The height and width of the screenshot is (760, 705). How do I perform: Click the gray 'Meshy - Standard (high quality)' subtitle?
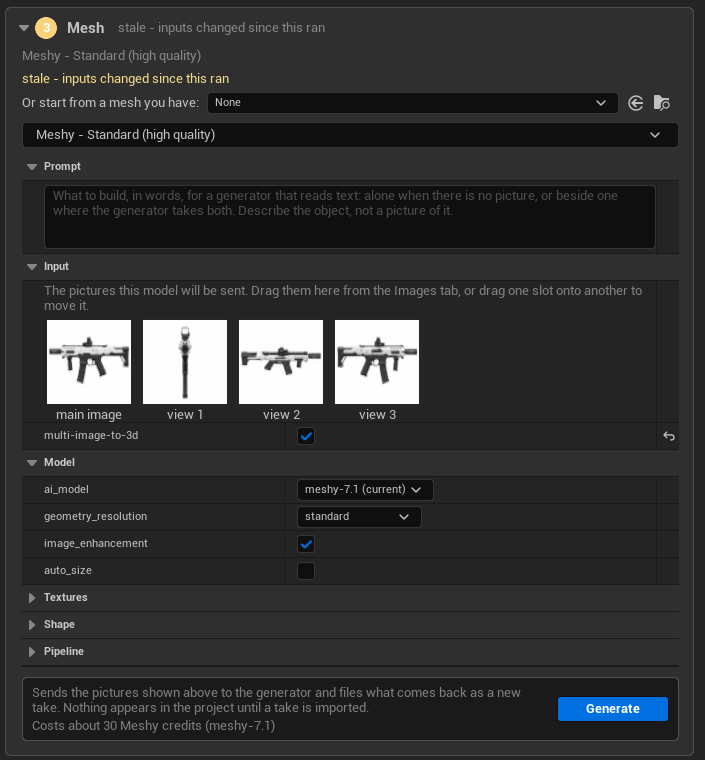111,56
